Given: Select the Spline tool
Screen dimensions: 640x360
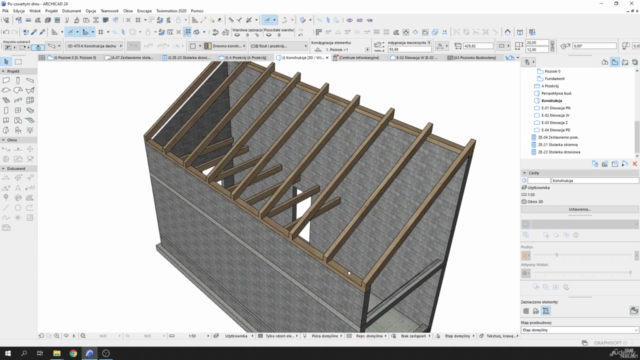Looking at the screenshot, I should 6,218.
